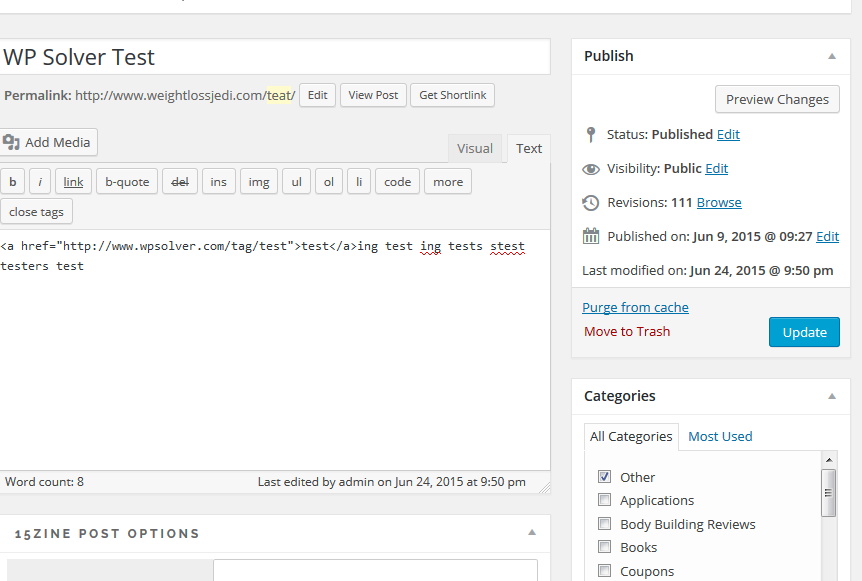Click the Visibility eye icon

(591, 169)
